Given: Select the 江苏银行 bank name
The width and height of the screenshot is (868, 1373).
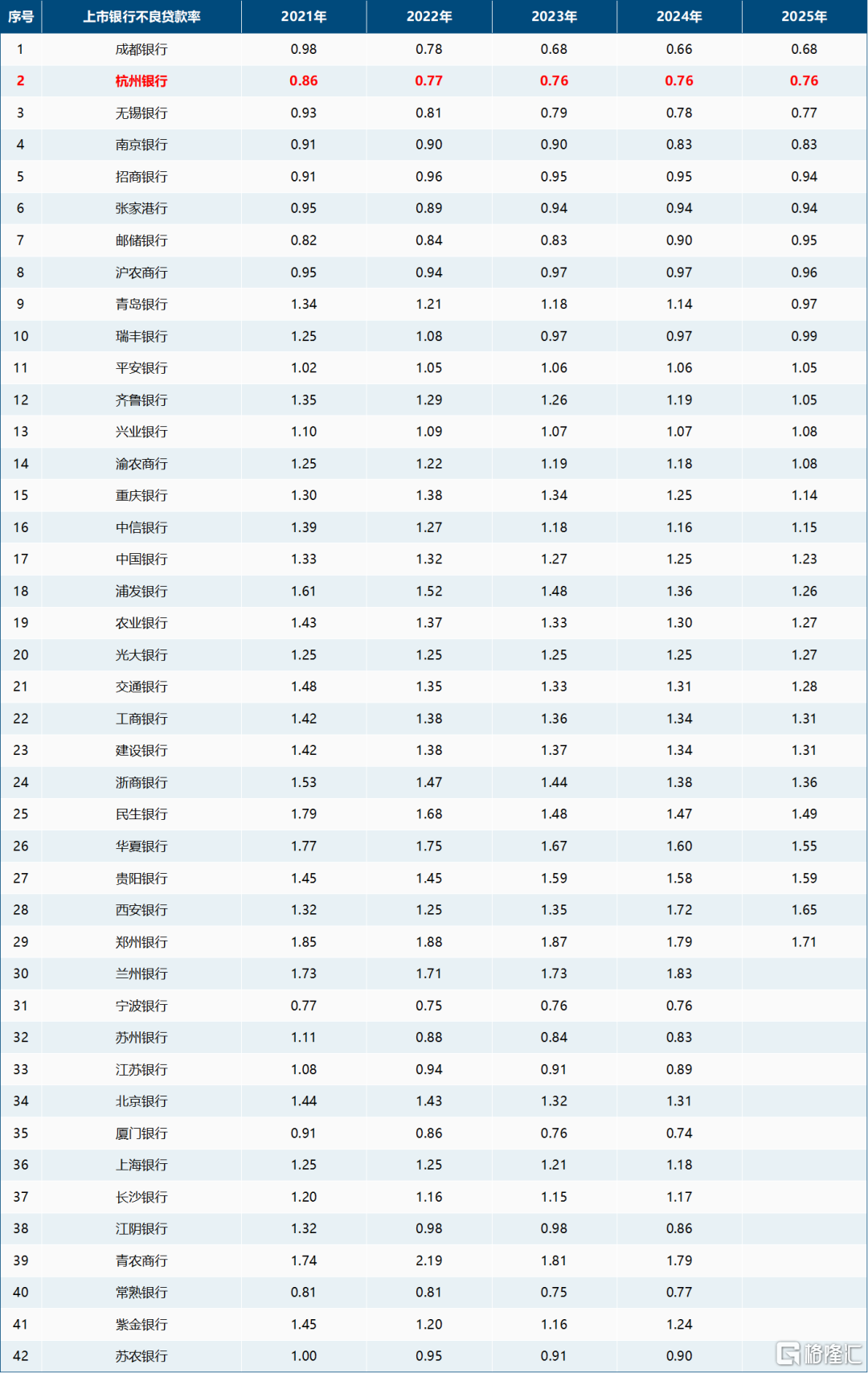Looking at the screenshot, I should [x=141, y=1070].
